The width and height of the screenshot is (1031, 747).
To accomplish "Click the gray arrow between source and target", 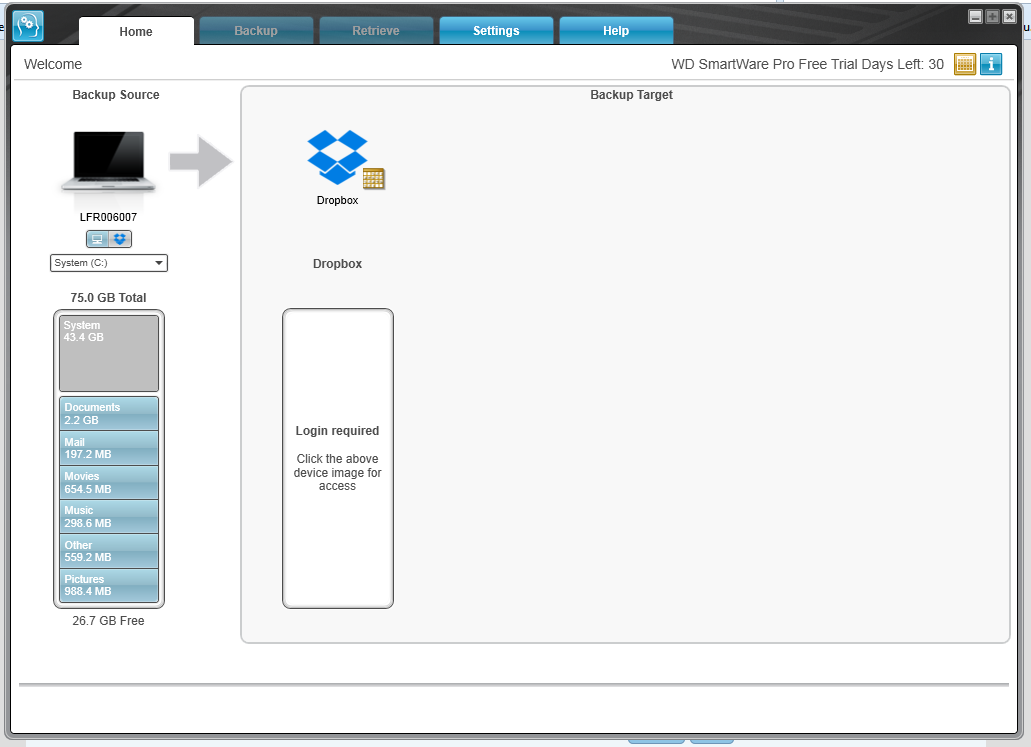I will (x=201, y=161).
